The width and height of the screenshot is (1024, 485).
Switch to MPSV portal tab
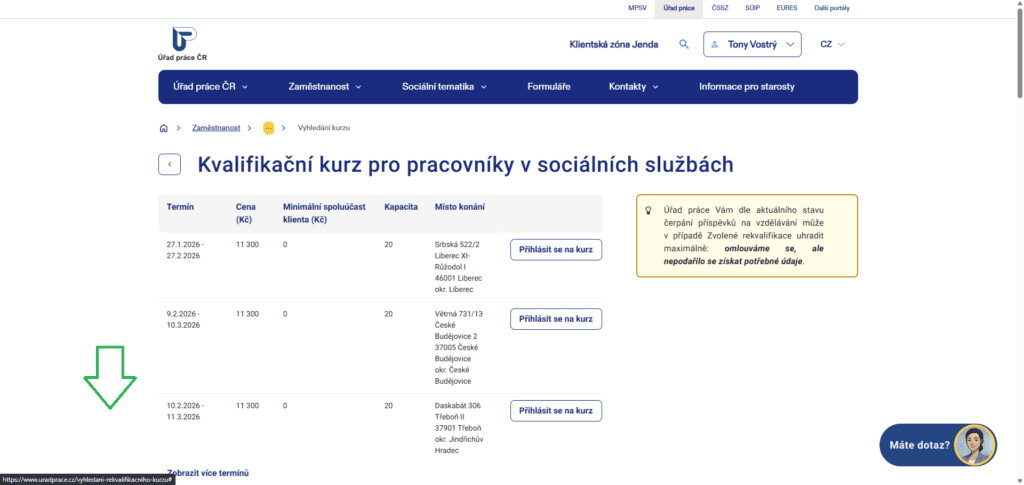[x=635, y=8]
